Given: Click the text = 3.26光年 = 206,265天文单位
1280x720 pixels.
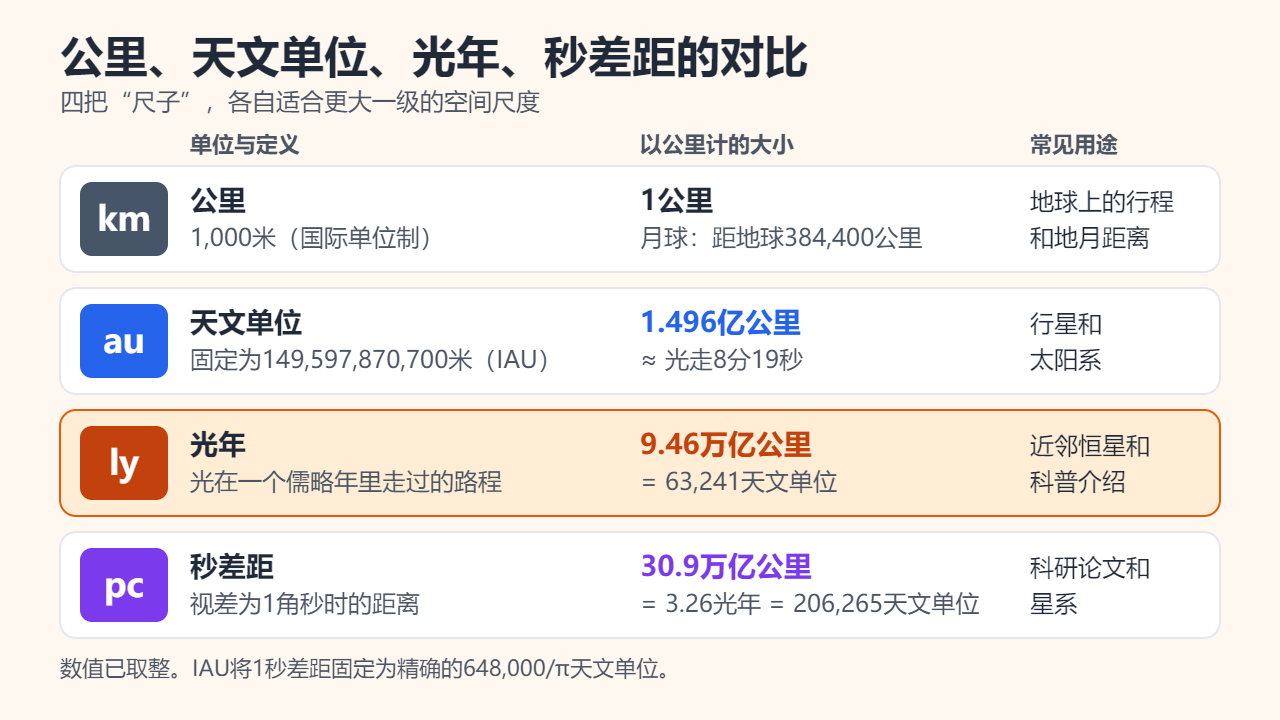Looking at the screenshot, I should point(810,604).
